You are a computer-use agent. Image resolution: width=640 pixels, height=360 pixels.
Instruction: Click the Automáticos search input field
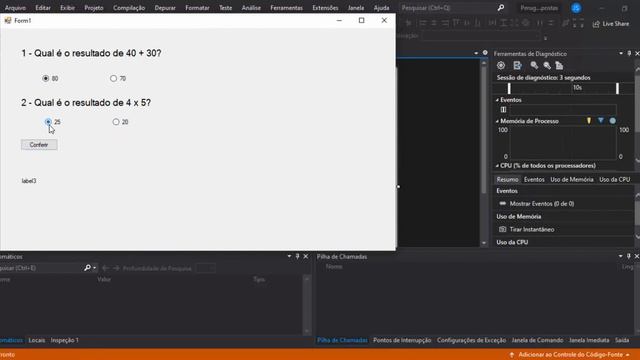tap(41, 268)
